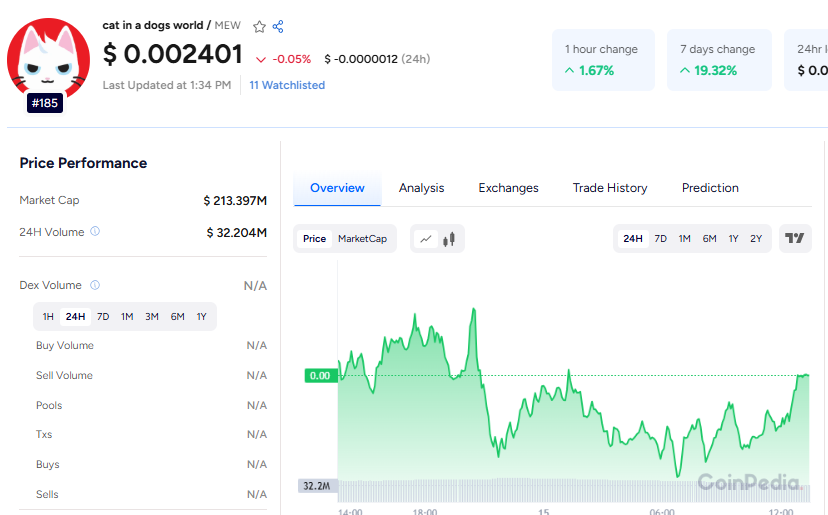Click the Sells row label
Image resolution: width=828 pixels, height=515 pixels.
[47, 494]
